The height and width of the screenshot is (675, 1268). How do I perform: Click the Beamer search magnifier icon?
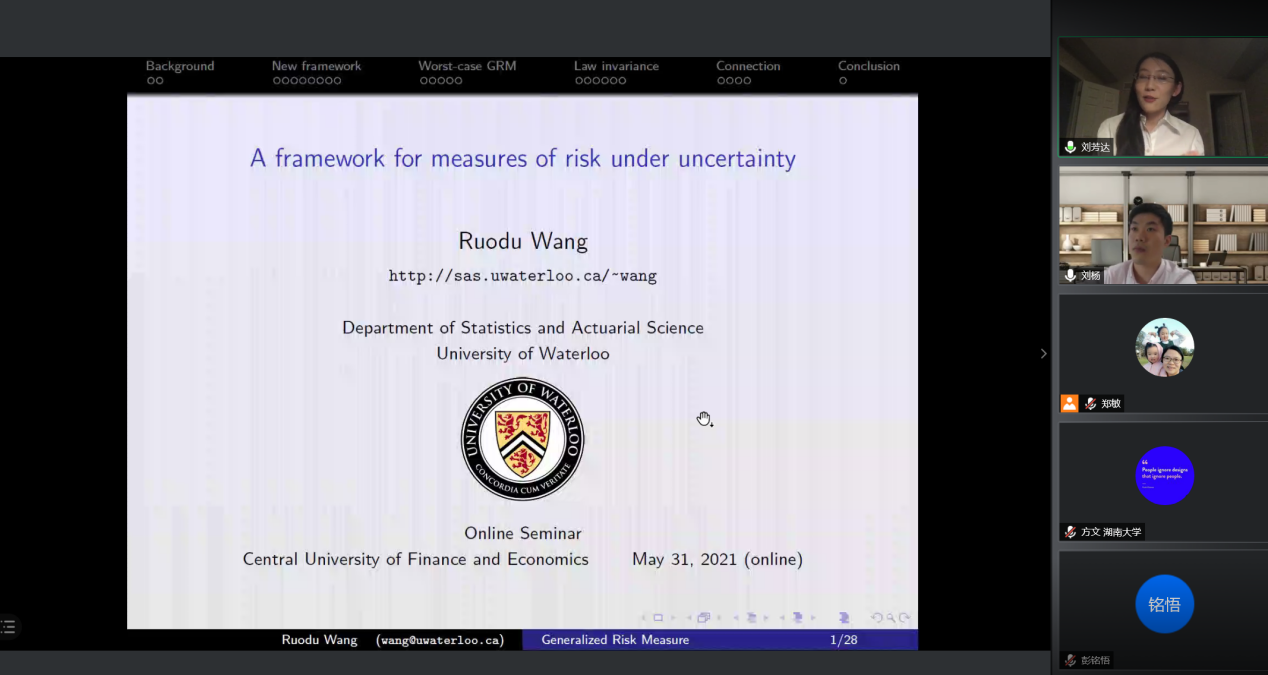tap(890, 618)
